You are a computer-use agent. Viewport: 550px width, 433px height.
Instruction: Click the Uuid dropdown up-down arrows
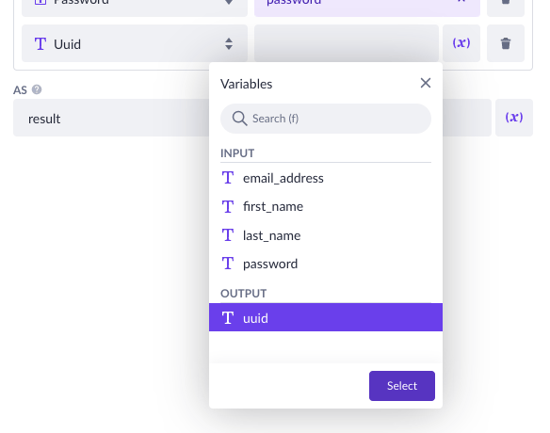(x=229, y=44)
